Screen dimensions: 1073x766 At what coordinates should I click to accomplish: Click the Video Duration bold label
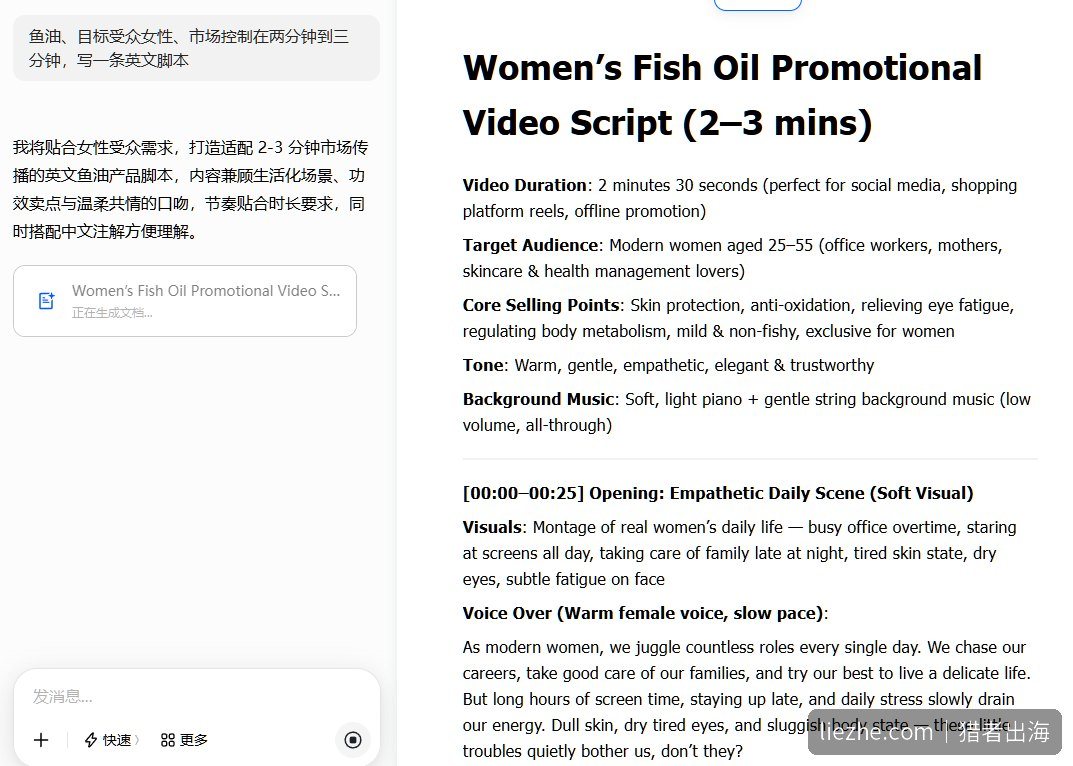(x=524, y=186)
